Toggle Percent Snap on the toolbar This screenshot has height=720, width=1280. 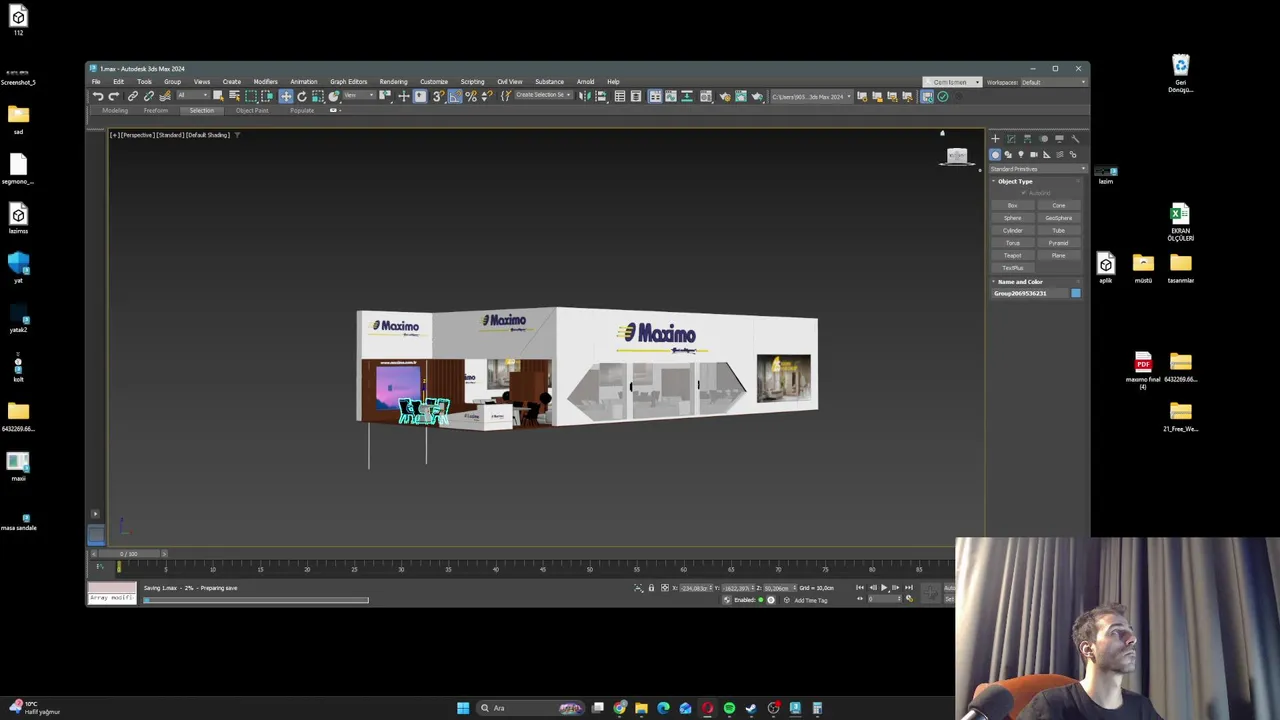[x=471, y=96]
